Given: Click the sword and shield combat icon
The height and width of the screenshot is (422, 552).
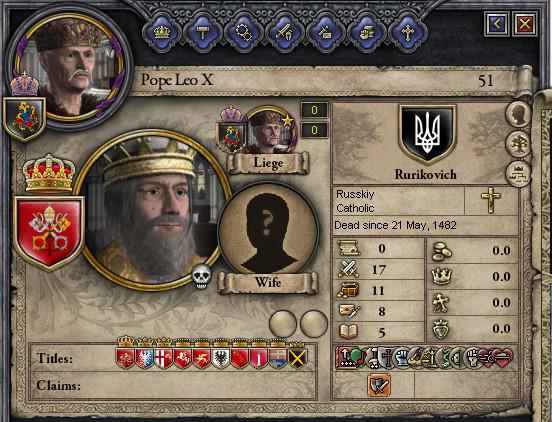Looking at the screenshot, I should [379, 385].
